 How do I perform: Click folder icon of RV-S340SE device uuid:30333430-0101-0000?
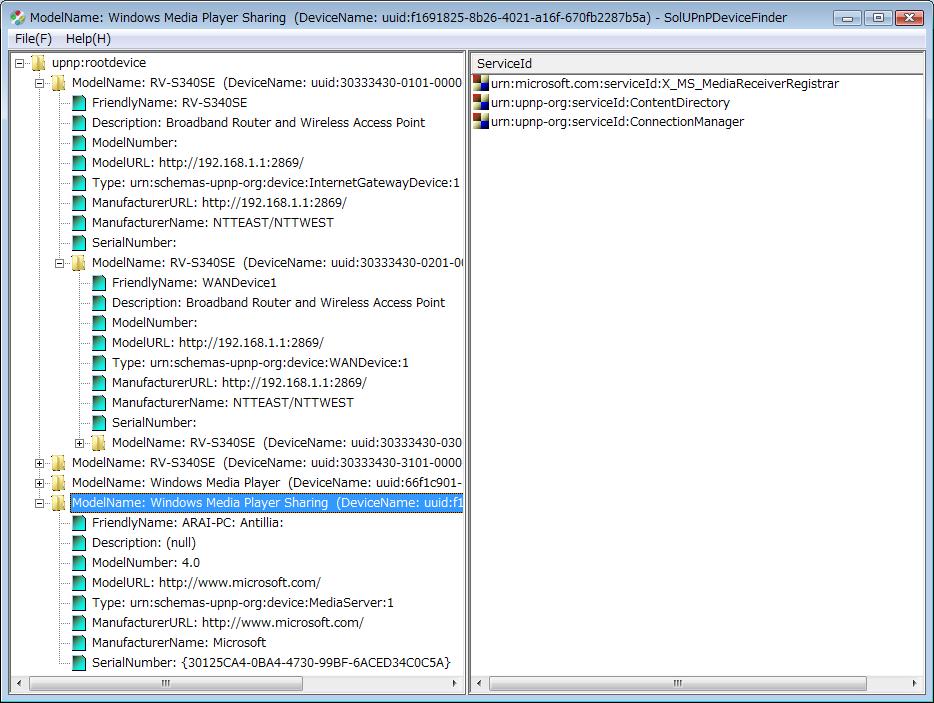click(58, 83)
